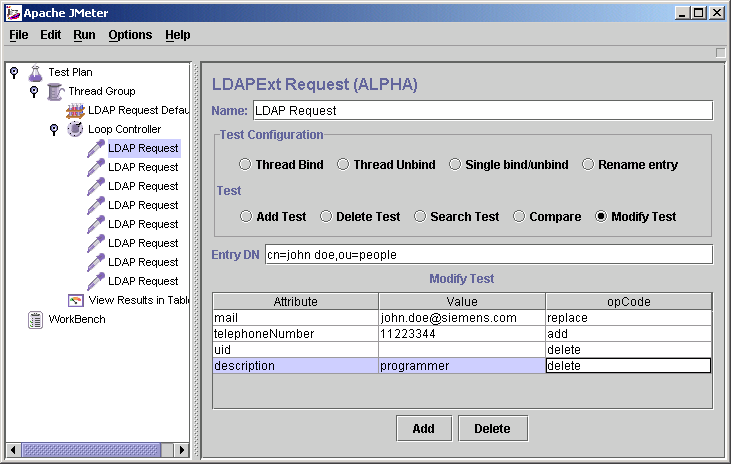Click the Entry DN text field
Screen dimensions: 731x464
point(488,255)
